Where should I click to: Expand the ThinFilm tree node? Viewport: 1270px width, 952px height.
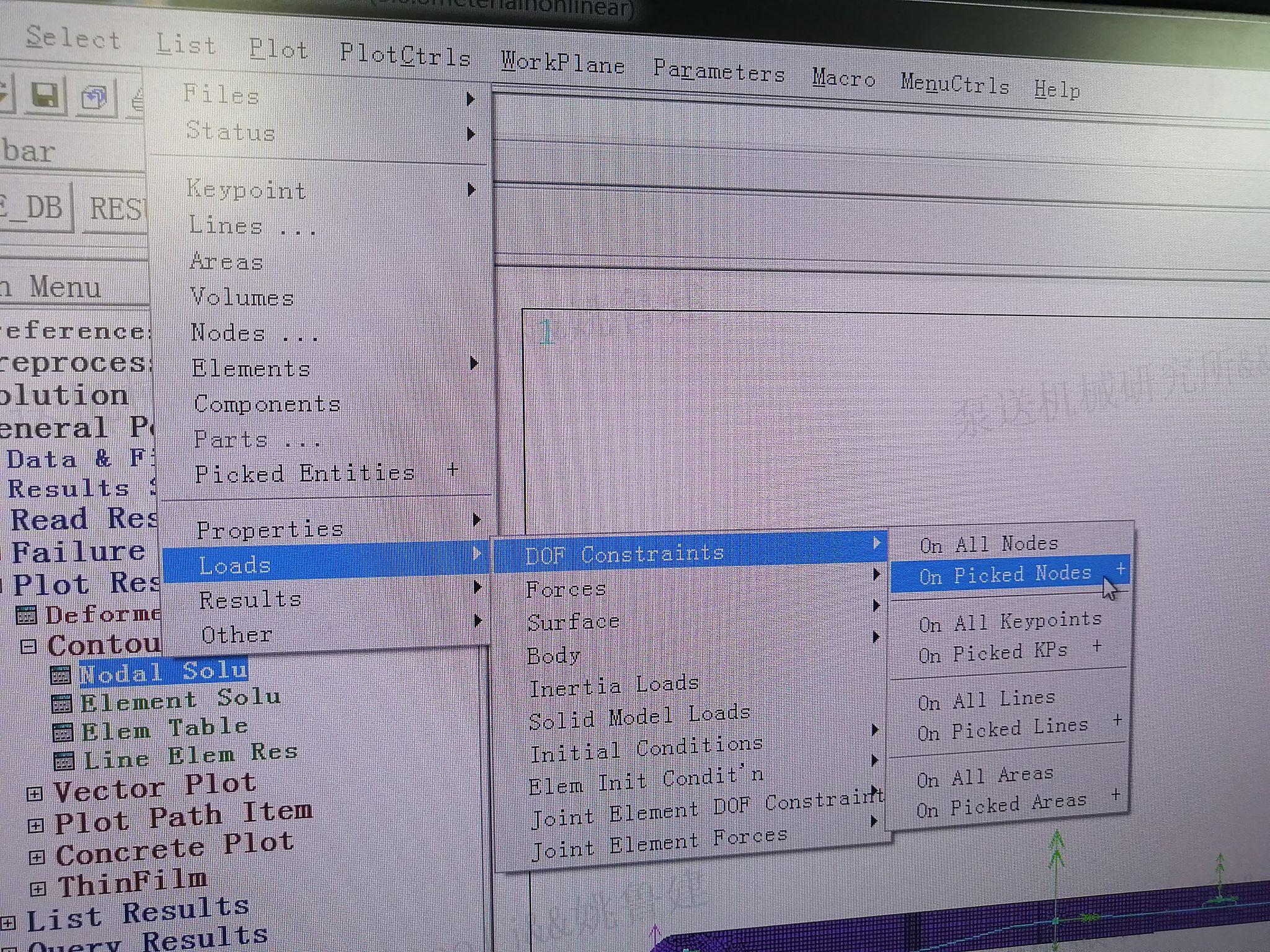tap(38, 889)
